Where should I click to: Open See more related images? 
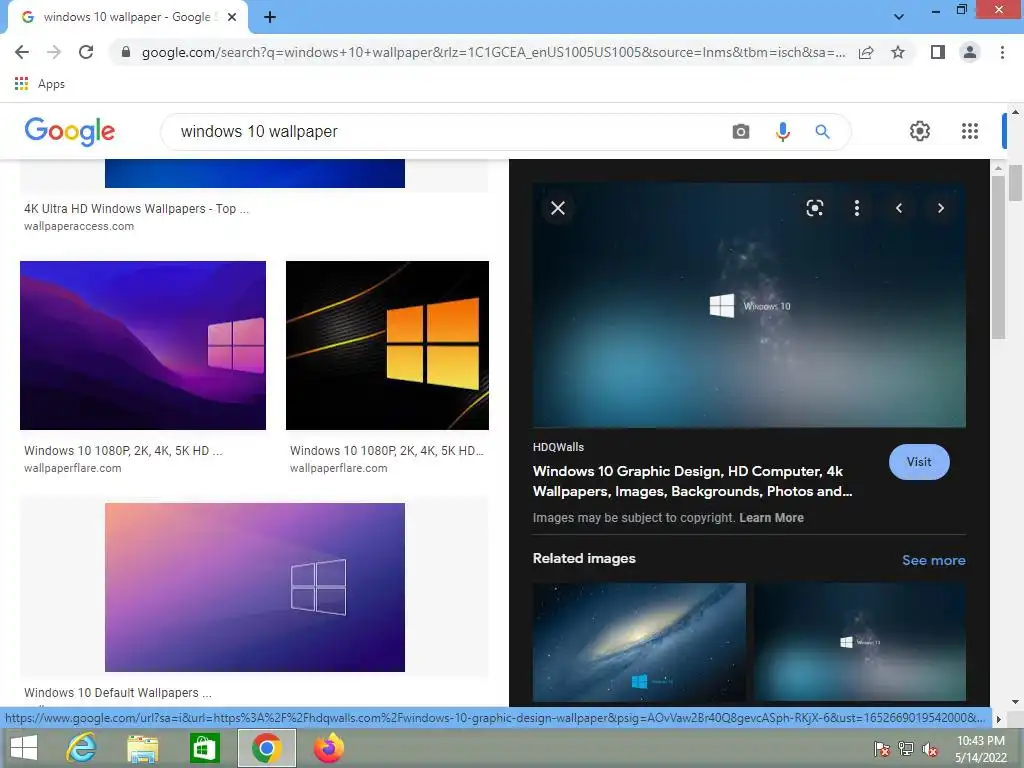click(933, 560)
